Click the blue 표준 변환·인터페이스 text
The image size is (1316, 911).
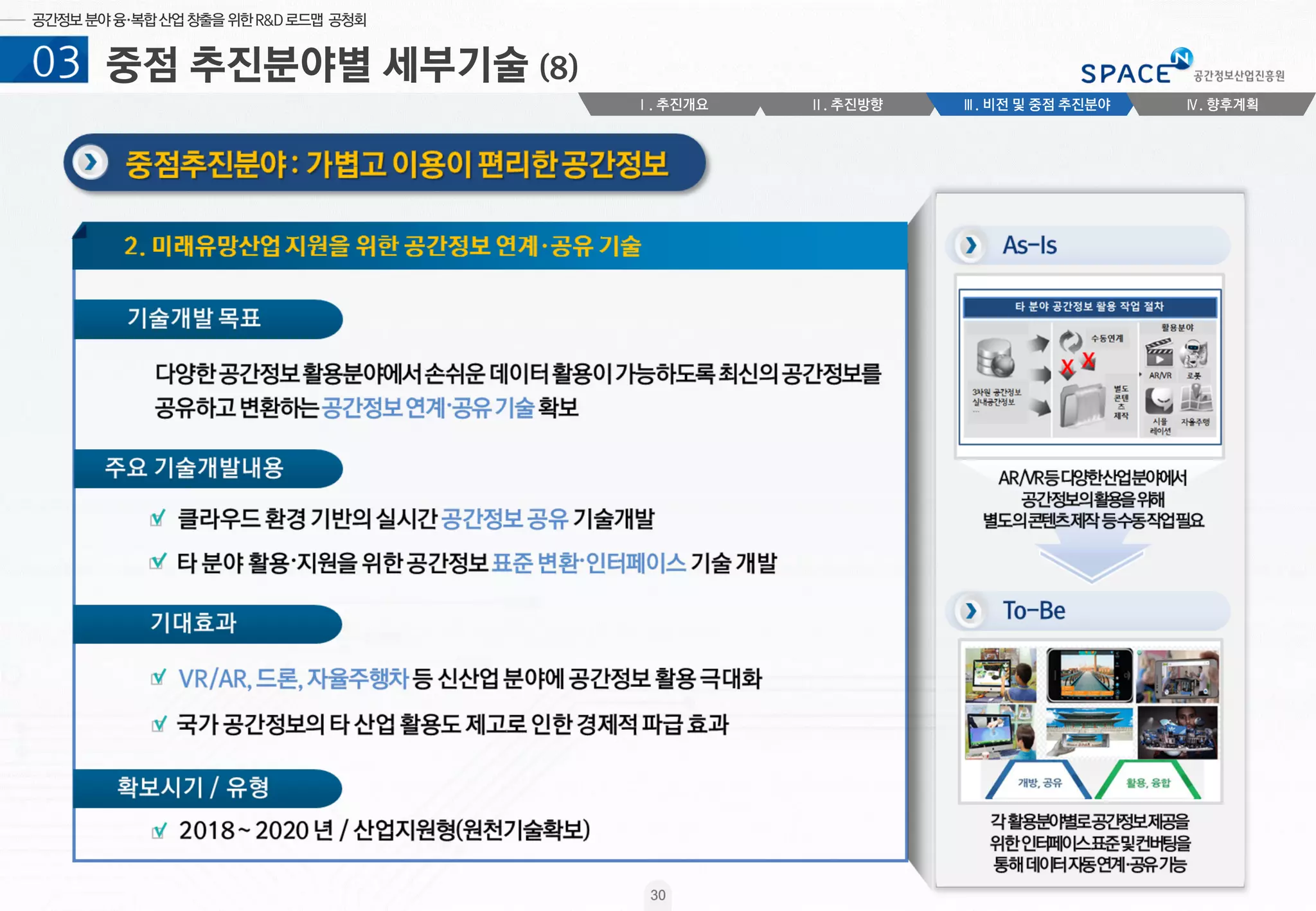(589, 563)
